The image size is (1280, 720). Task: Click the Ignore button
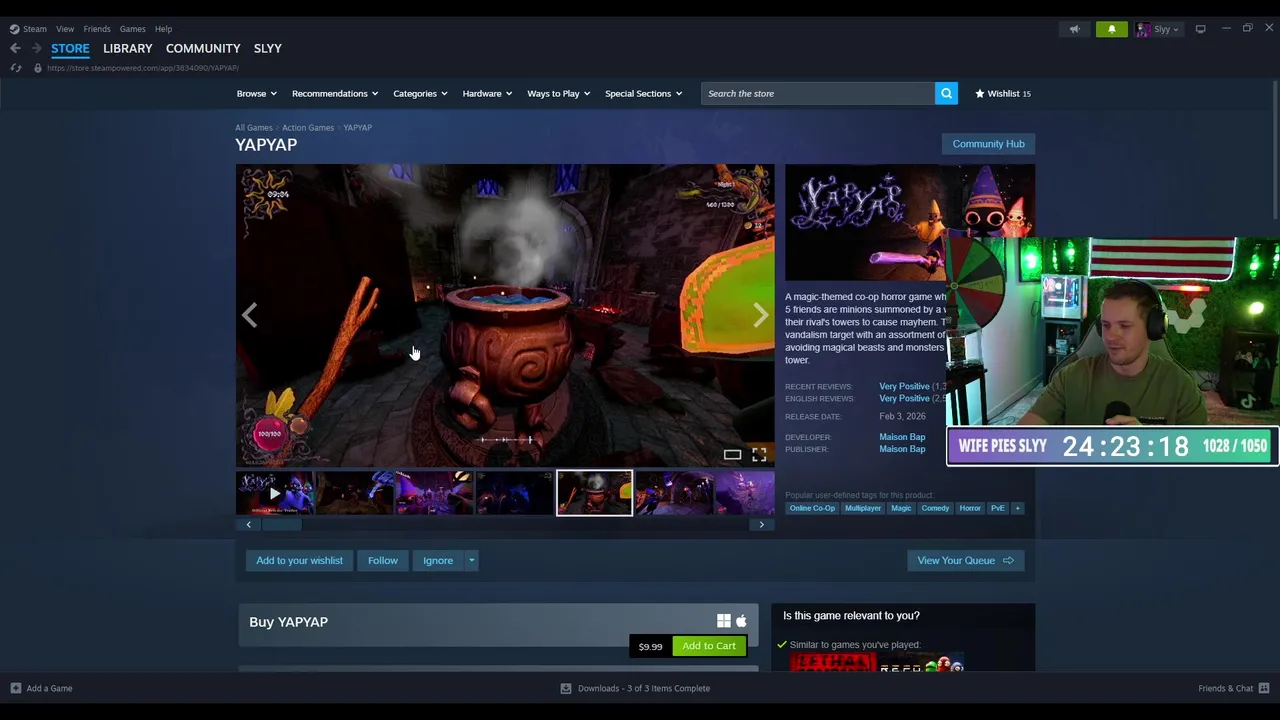click(438, 560)
